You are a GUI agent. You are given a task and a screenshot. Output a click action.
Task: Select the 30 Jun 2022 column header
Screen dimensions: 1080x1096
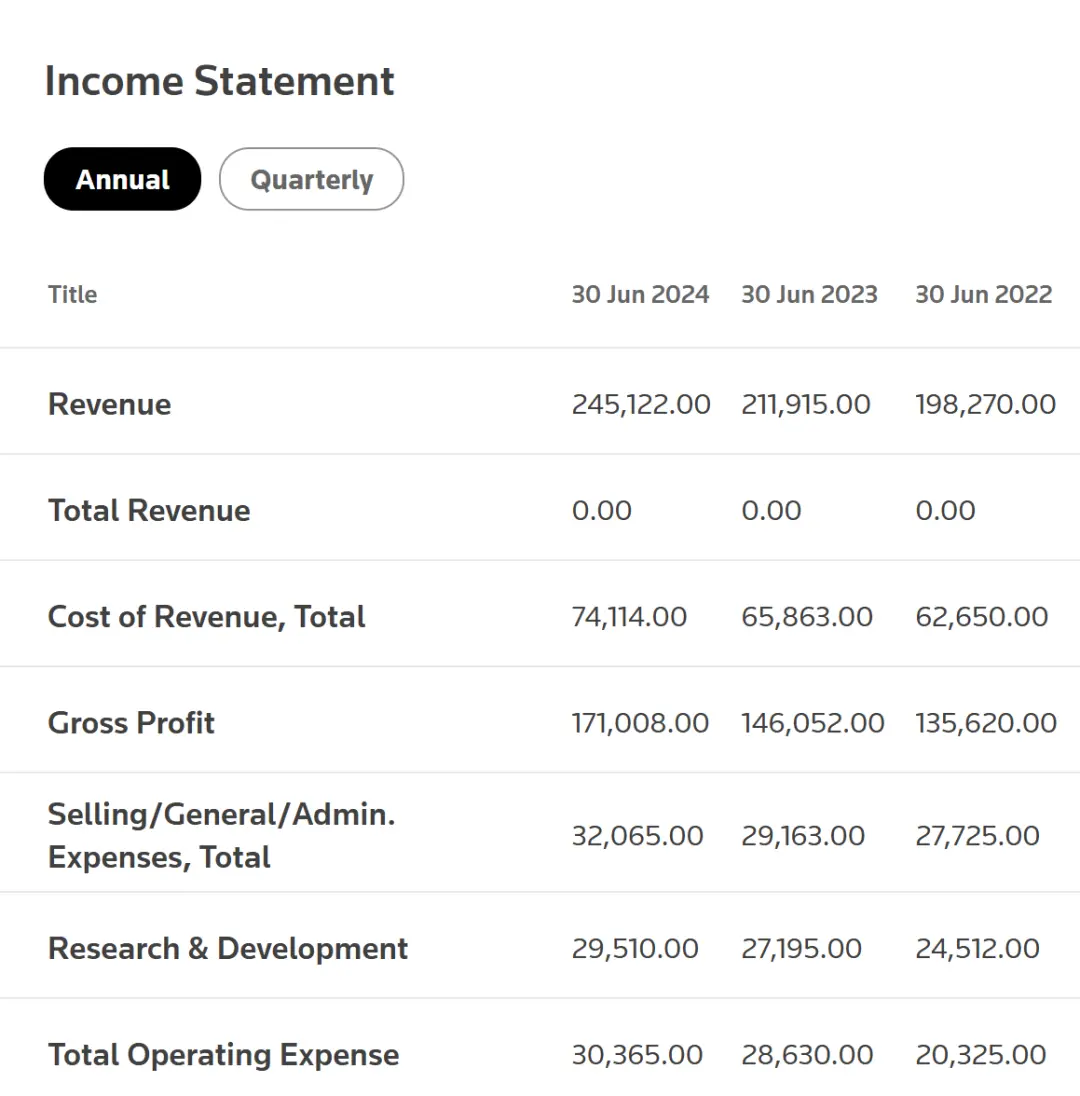pos(983,295)
